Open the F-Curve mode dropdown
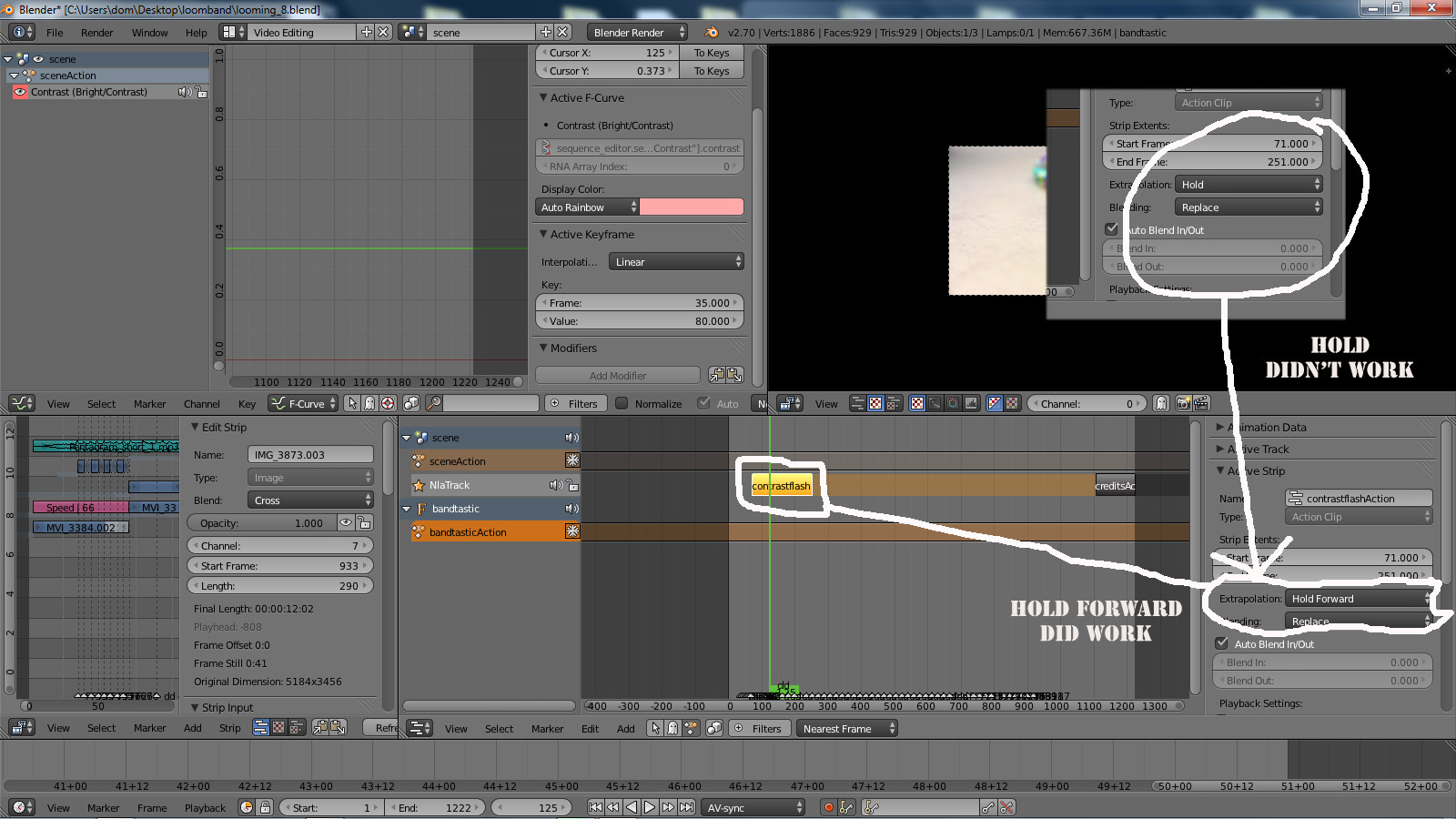This screenshot has height=819, width=1456. point(304,403)
